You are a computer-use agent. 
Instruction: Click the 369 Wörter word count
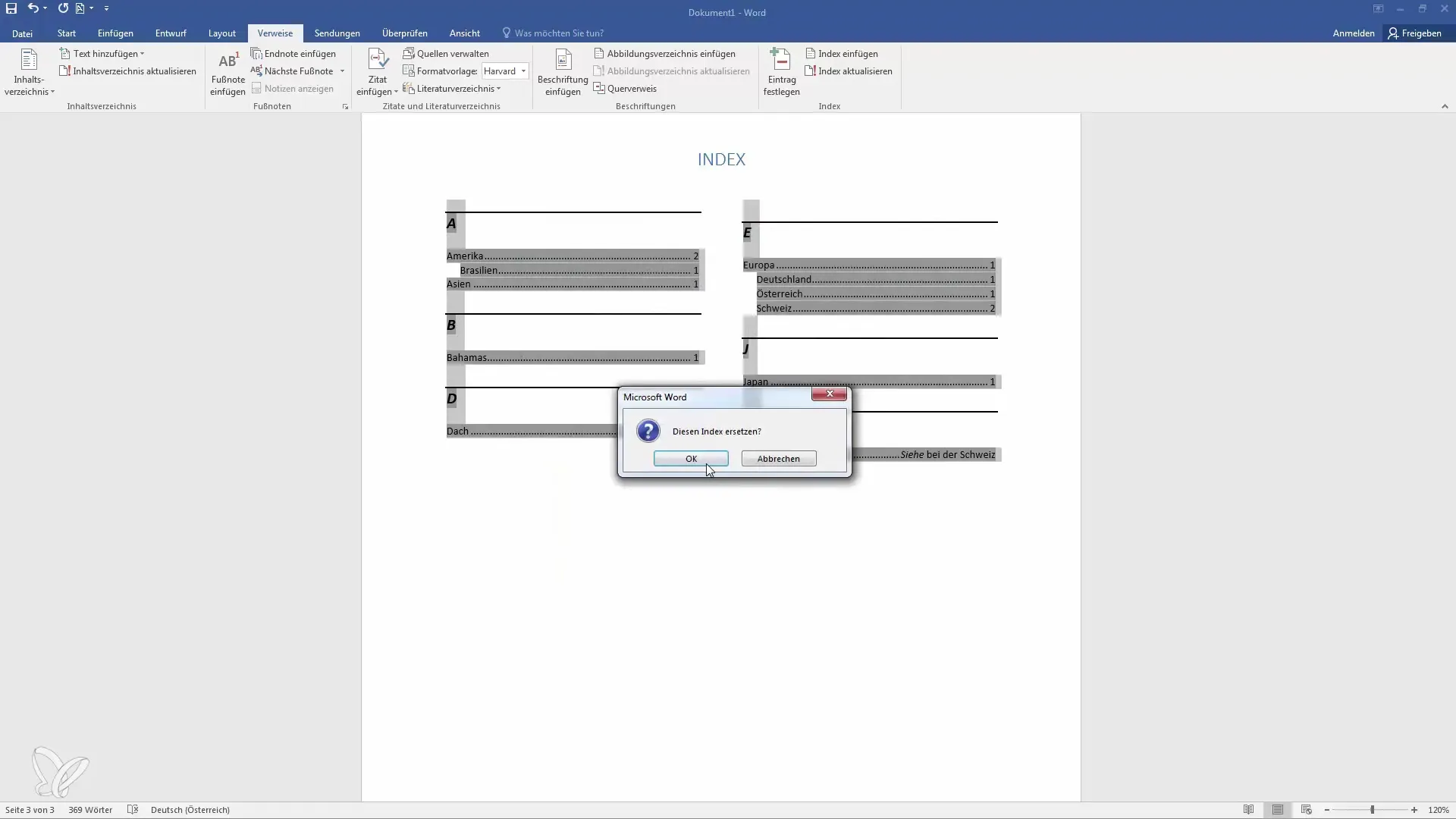(x=90, y=810)
